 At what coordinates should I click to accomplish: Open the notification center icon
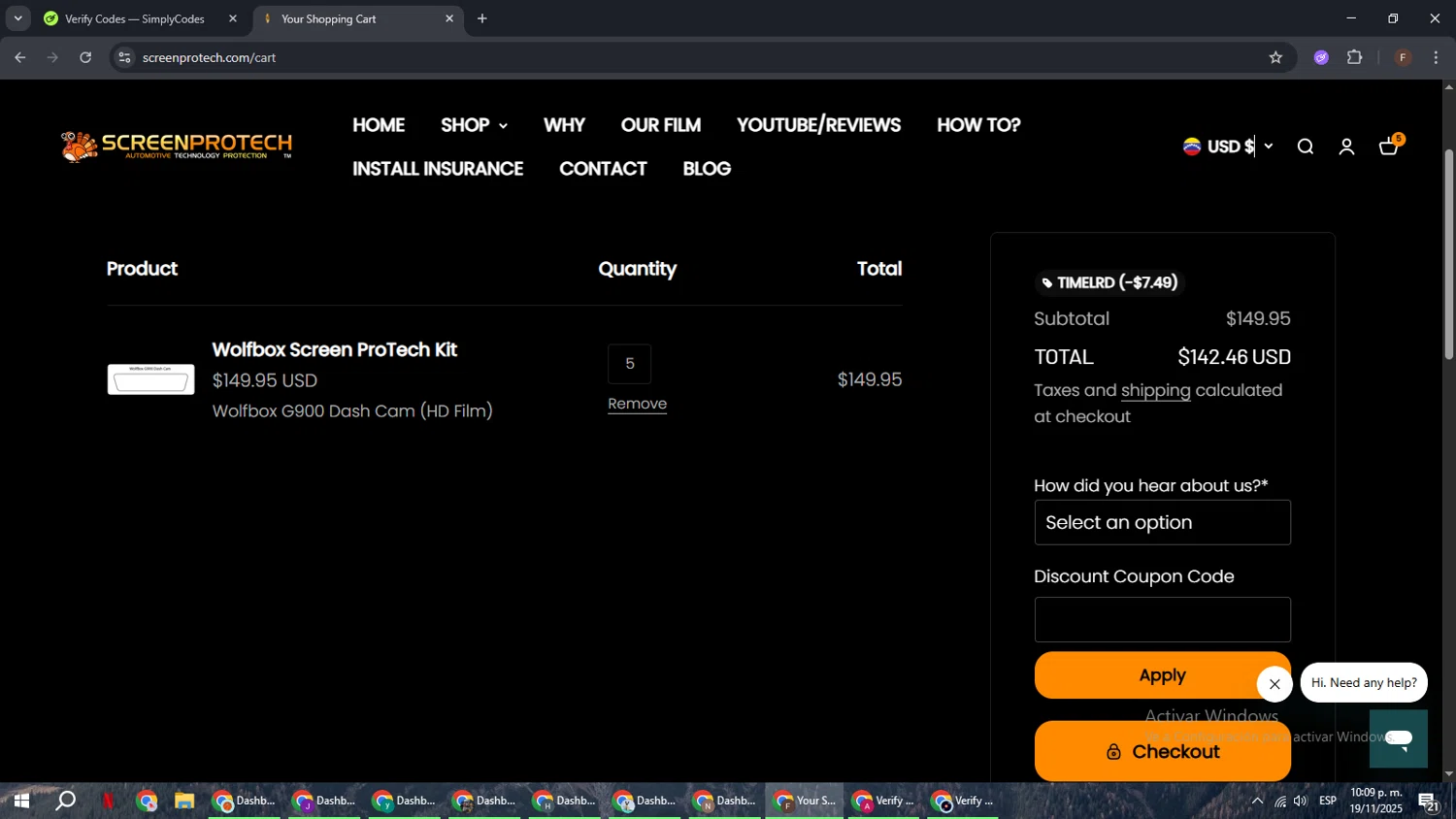tap(1429, 802)
